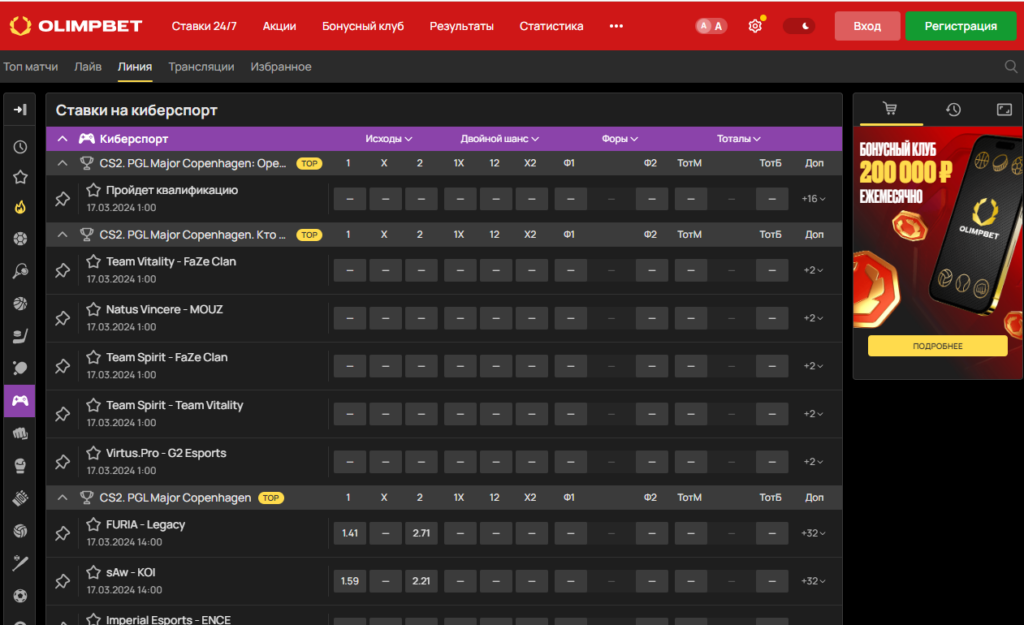
Task: Open the star favorites icon in sidebar
Action: click(20, 177)
